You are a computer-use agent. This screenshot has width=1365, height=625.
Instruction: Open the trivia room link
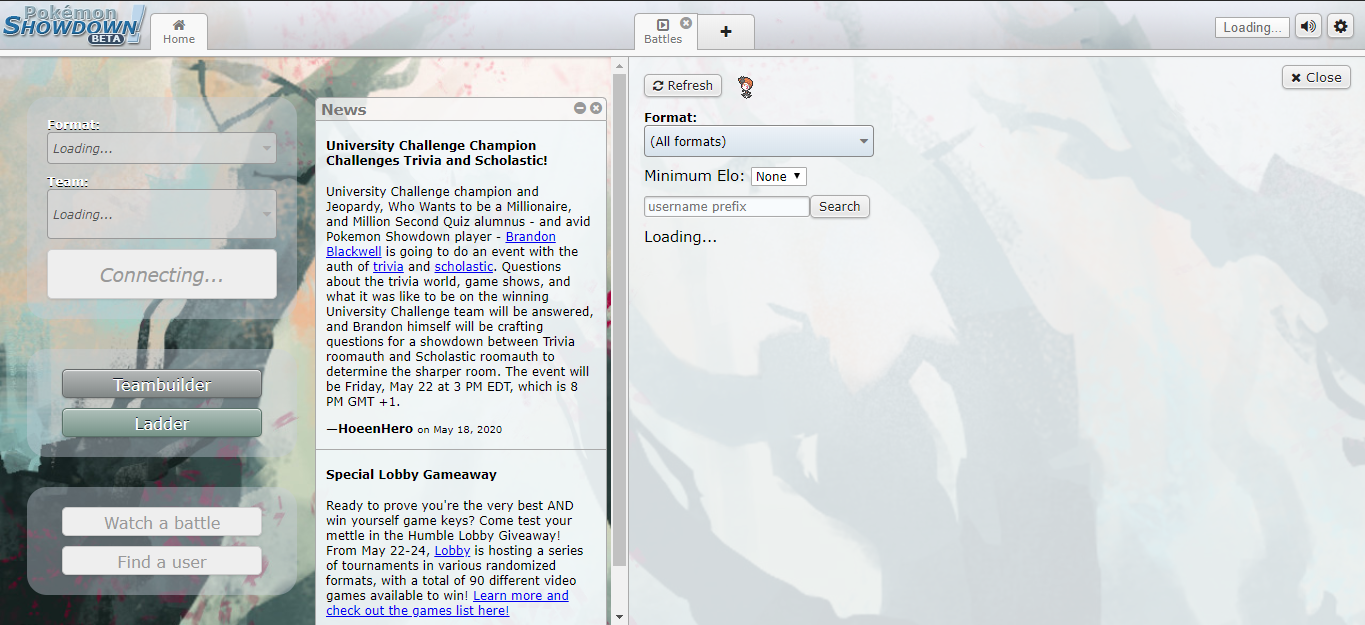point(388,267)
